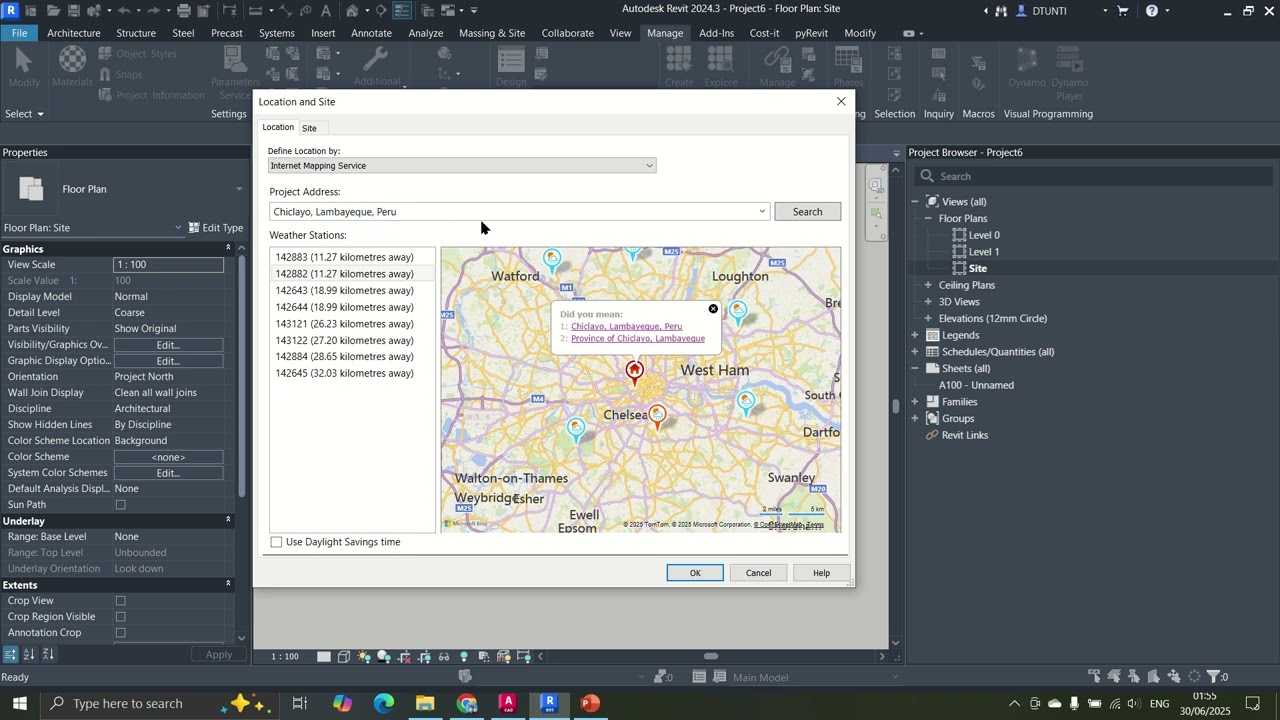Click the Reveal Hidden Elements lightbulb icon
Viewport: 1280px width, 720px height.
(464, 657)
